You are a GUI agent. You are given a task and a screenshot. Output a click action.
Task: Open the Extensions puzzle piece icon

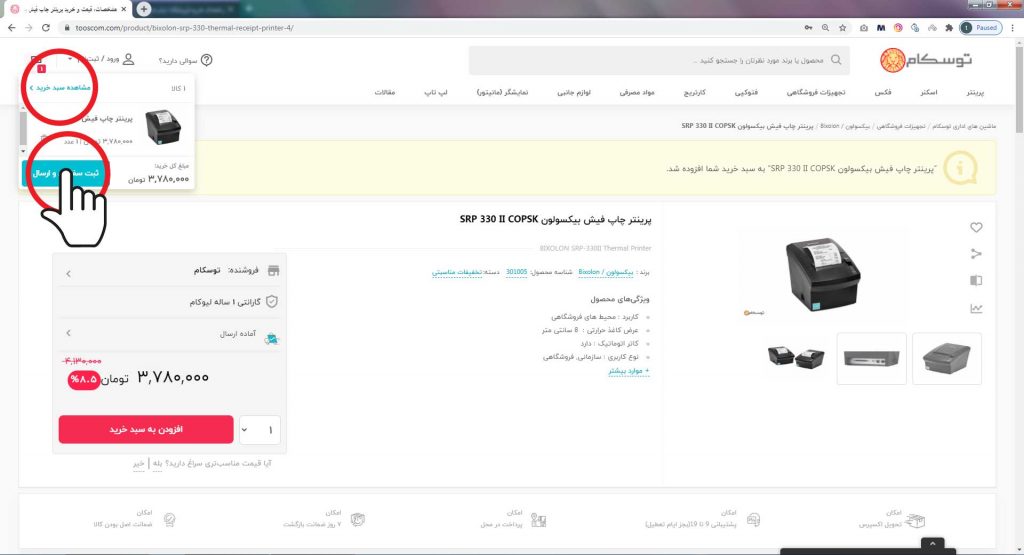pyautogui.click(x=949, y=28)
